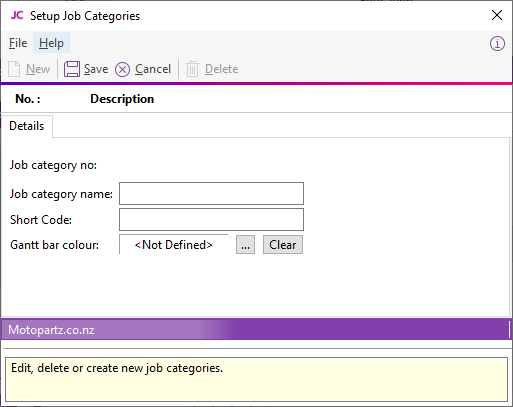Screen dimensions: 513x407
Task: Click the New text label in toolbar
Action: click(x=38, y=69)
